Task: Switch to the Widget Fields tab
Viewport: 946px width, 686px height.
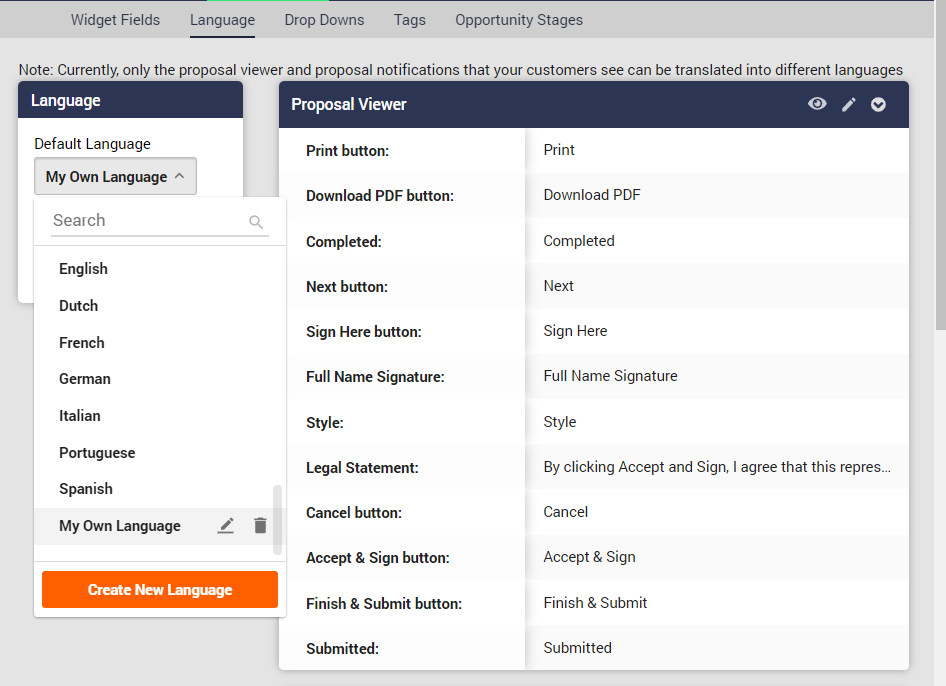Action: coord(115,20)
